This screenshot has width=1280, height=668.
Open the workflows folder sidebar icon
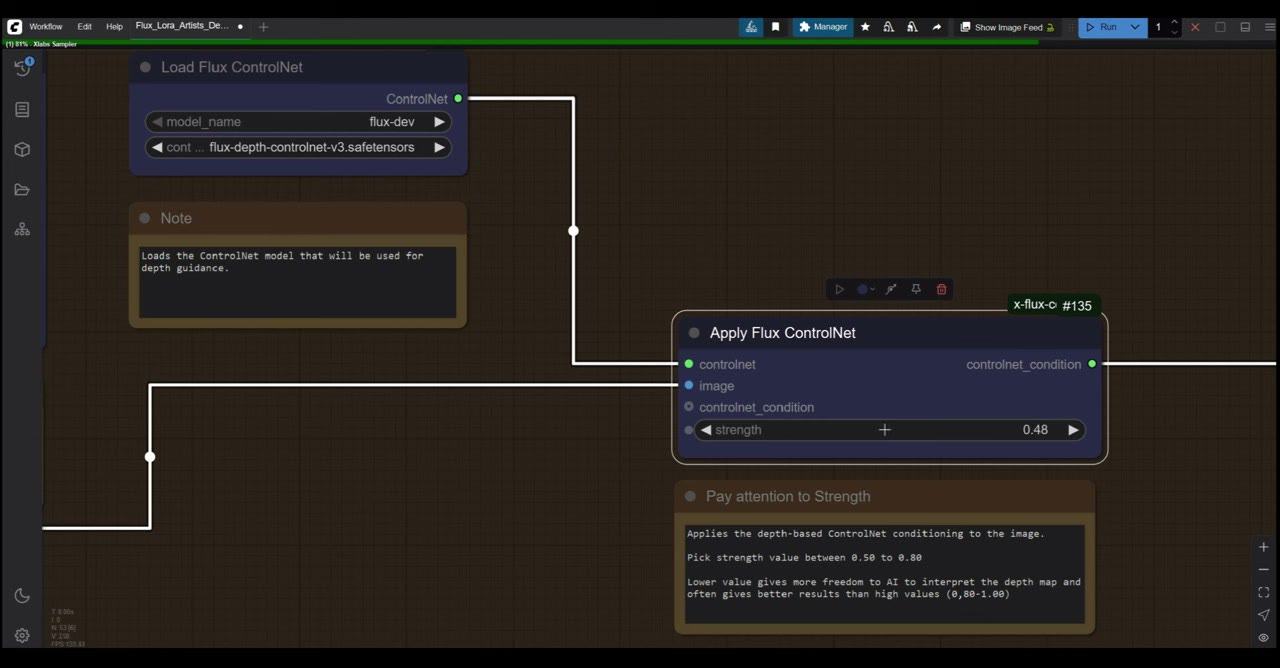22,190
